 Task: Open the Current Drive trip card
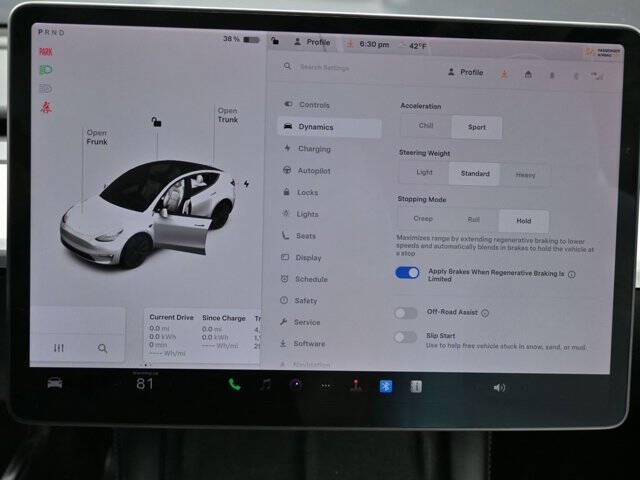tap(171, 336)
